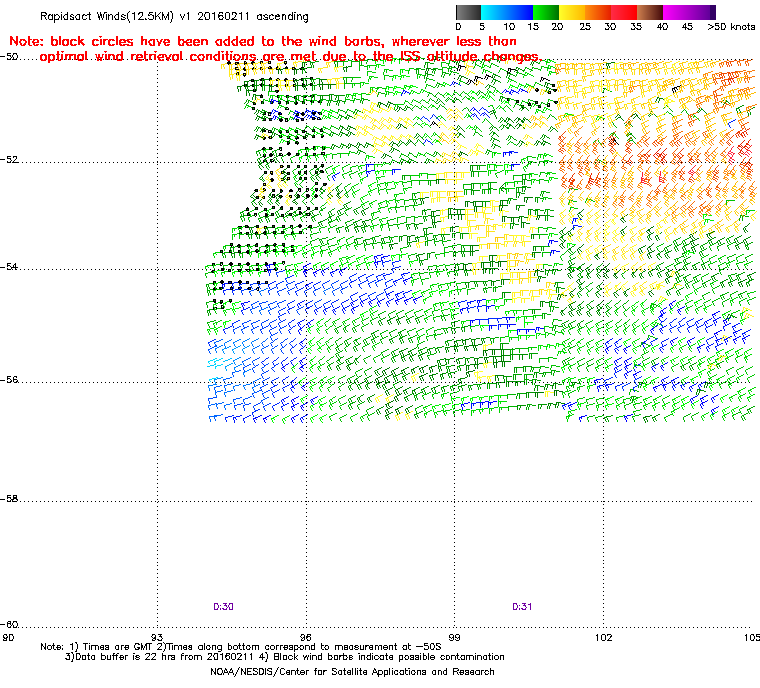Click the cyan-blue 5-15 knots legend segment
The width and height of the screenshot is (760, 688).
point(507,12)
